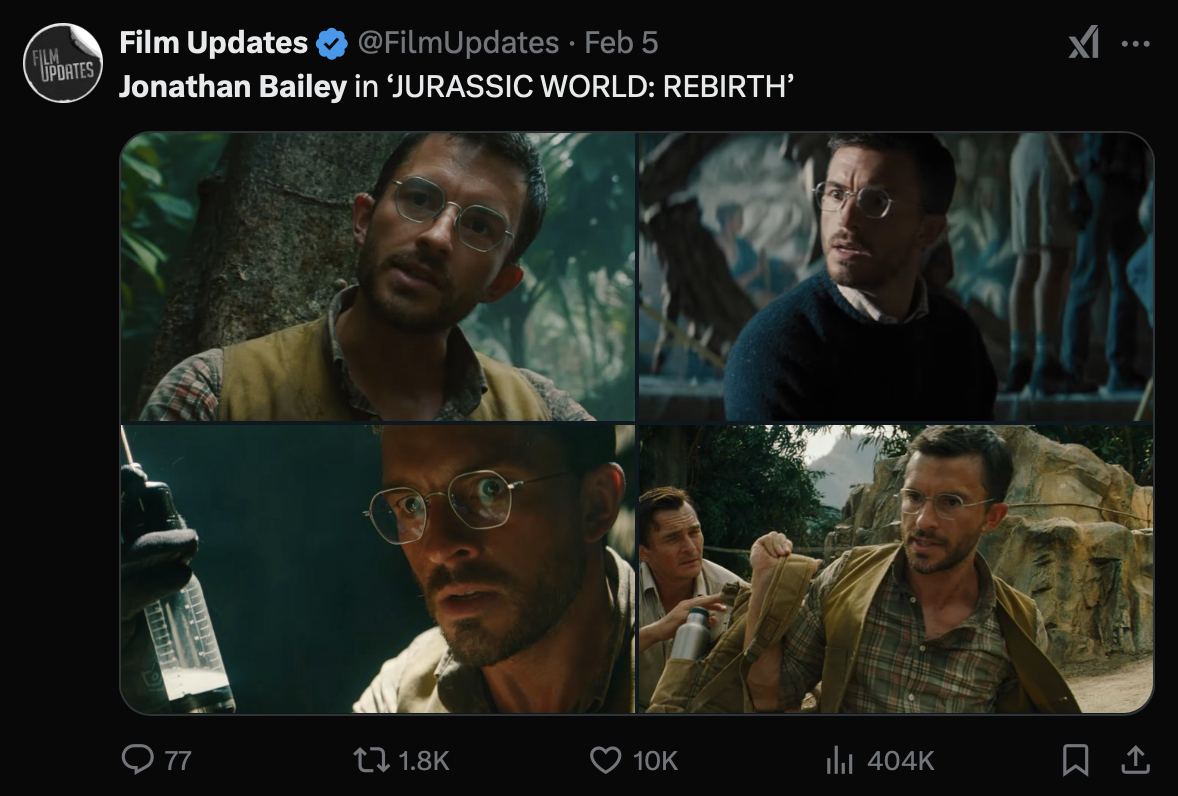Open Grok explain-this-post icon
This screenshot has width=1178, height=796.
click(x=1083, y=43)
